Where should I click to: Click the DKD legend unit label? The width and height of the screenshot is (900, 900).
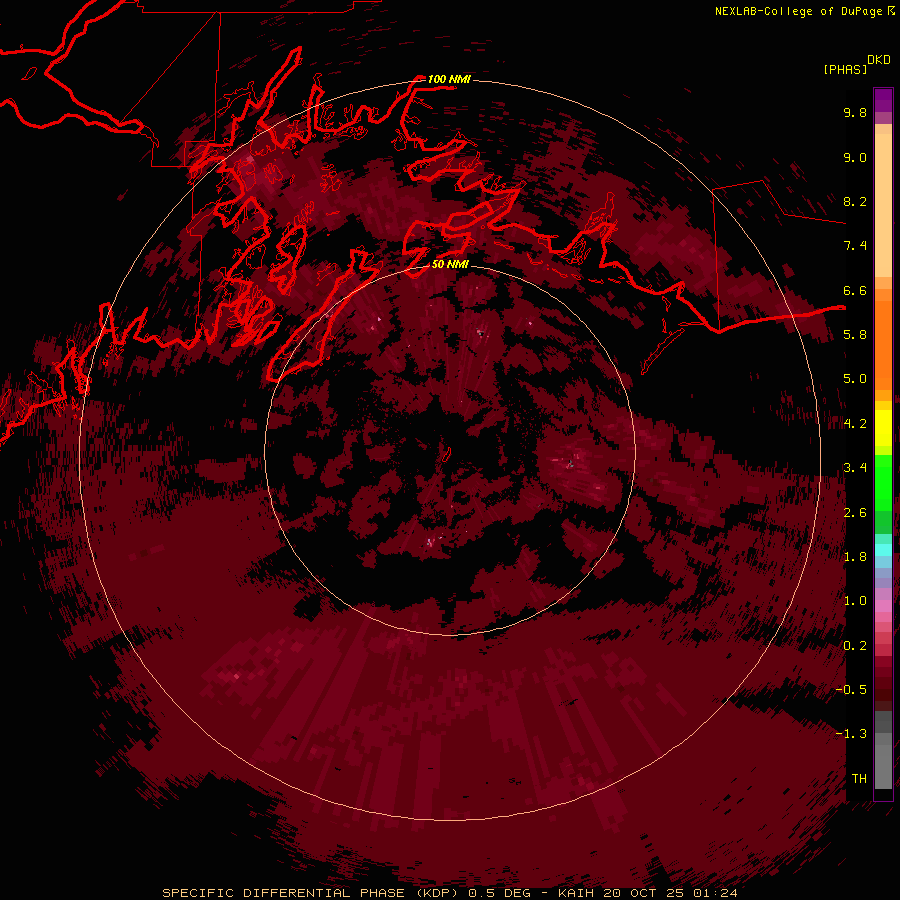click(x=879, y=60)
